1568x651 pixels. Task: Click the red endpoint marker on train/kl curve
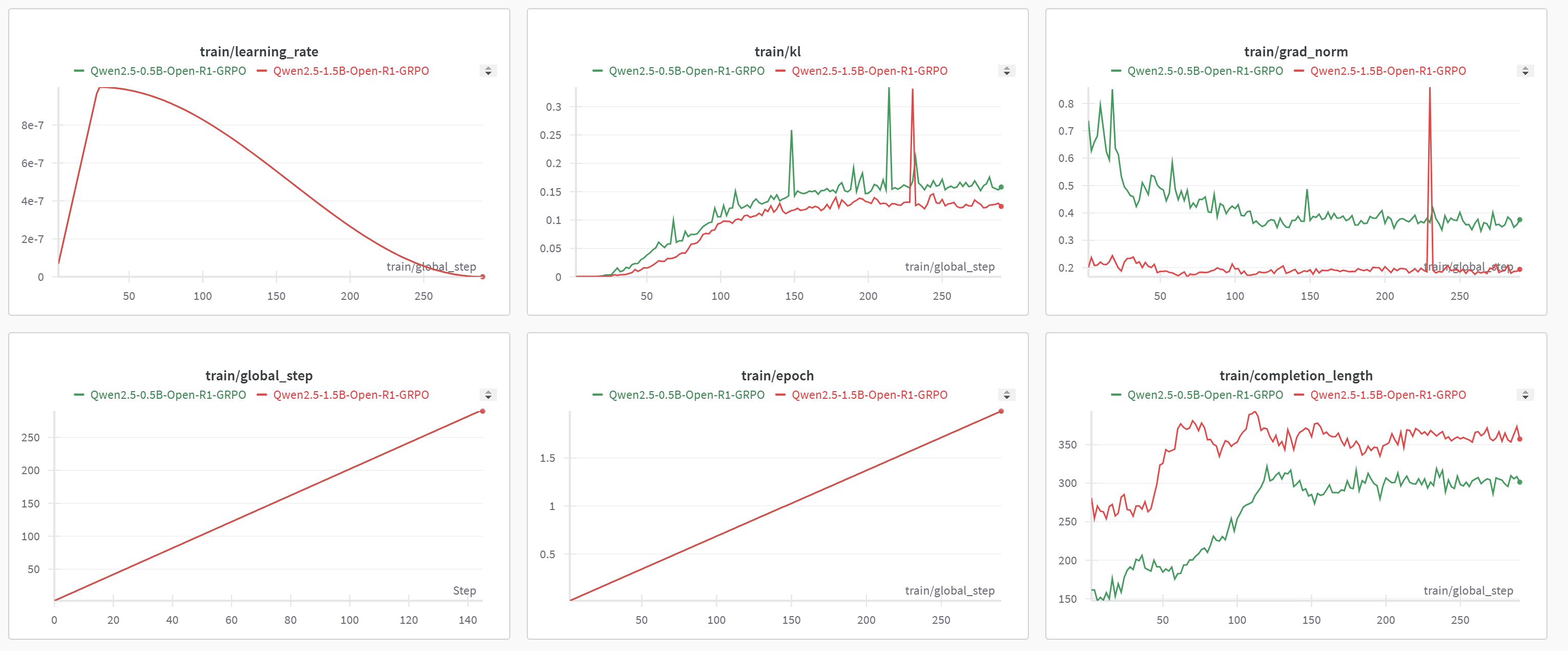point(1001,207)
